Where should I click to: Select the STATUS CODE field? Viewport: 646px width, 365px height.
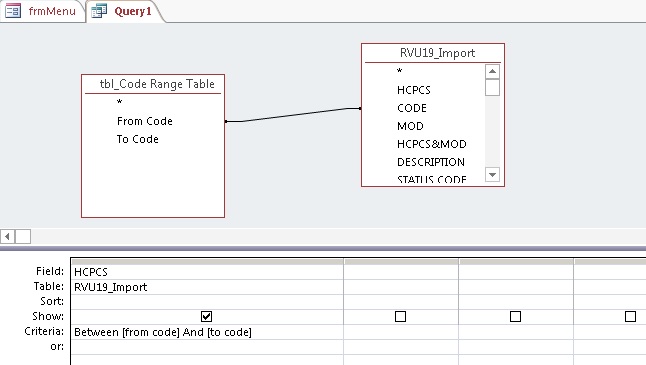pos(431,180)
